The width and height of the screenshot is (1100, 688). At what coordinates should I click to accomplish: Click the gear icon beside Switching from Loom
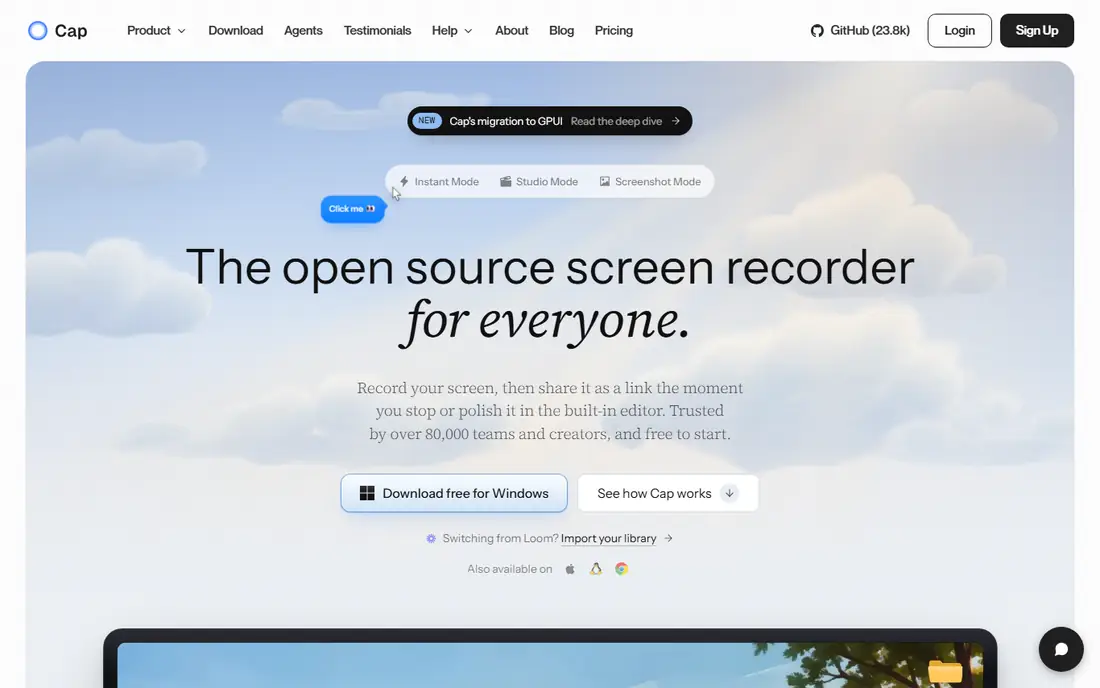[x=431, y=538]
